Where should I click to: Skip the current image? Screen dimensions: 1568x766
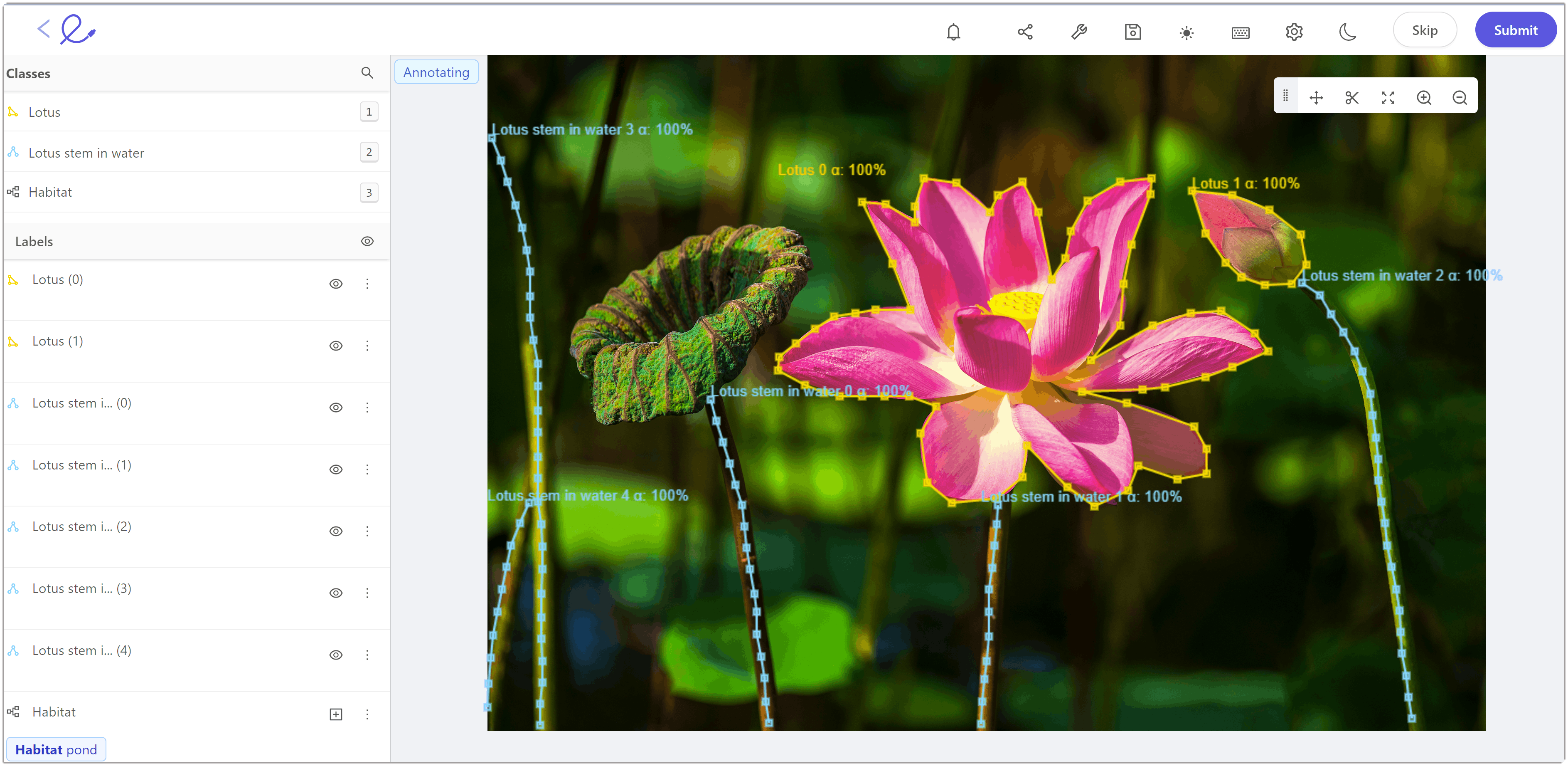point(1425,29)
